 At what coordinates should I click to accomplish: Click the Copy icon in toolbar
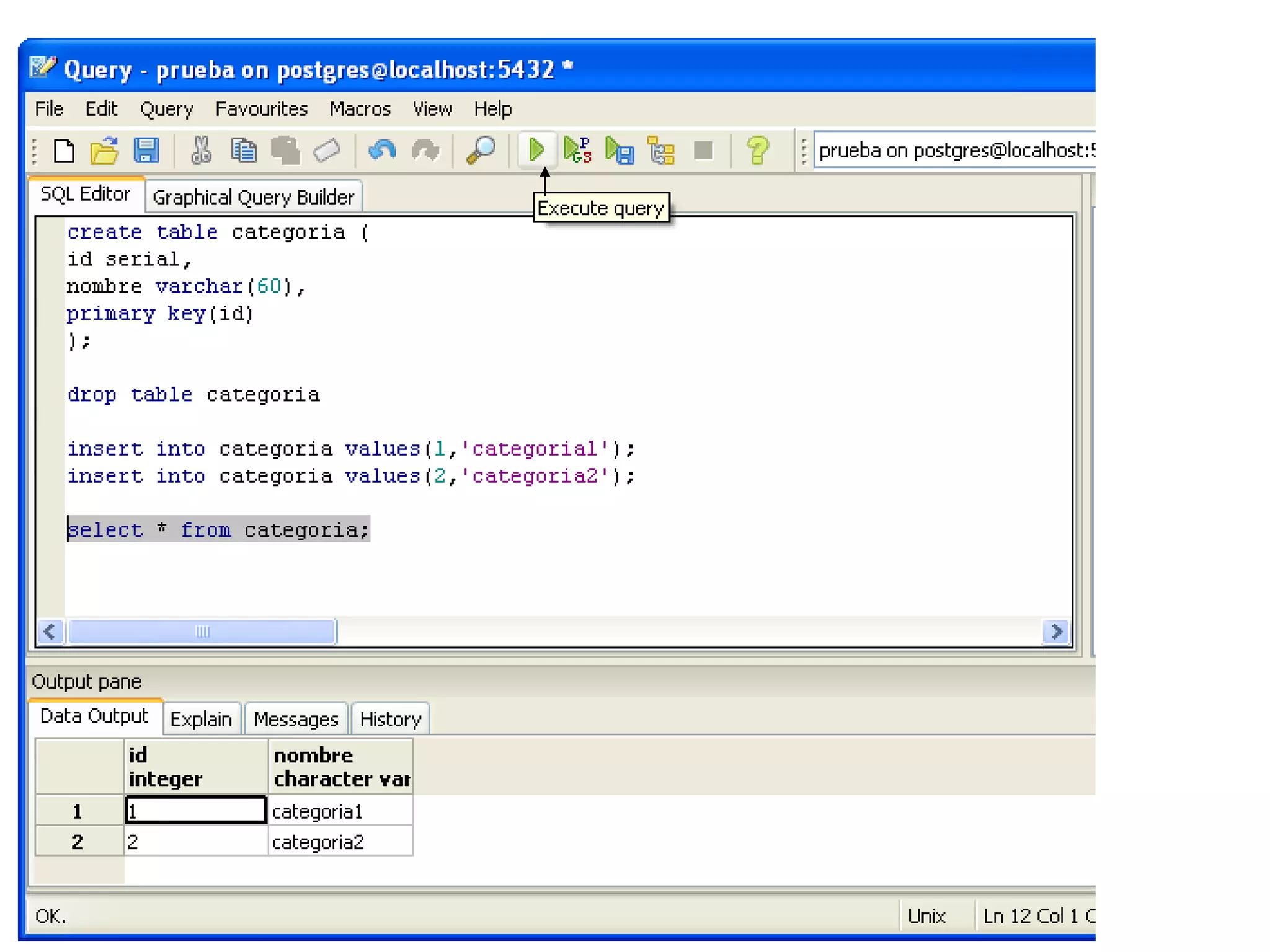243,151
